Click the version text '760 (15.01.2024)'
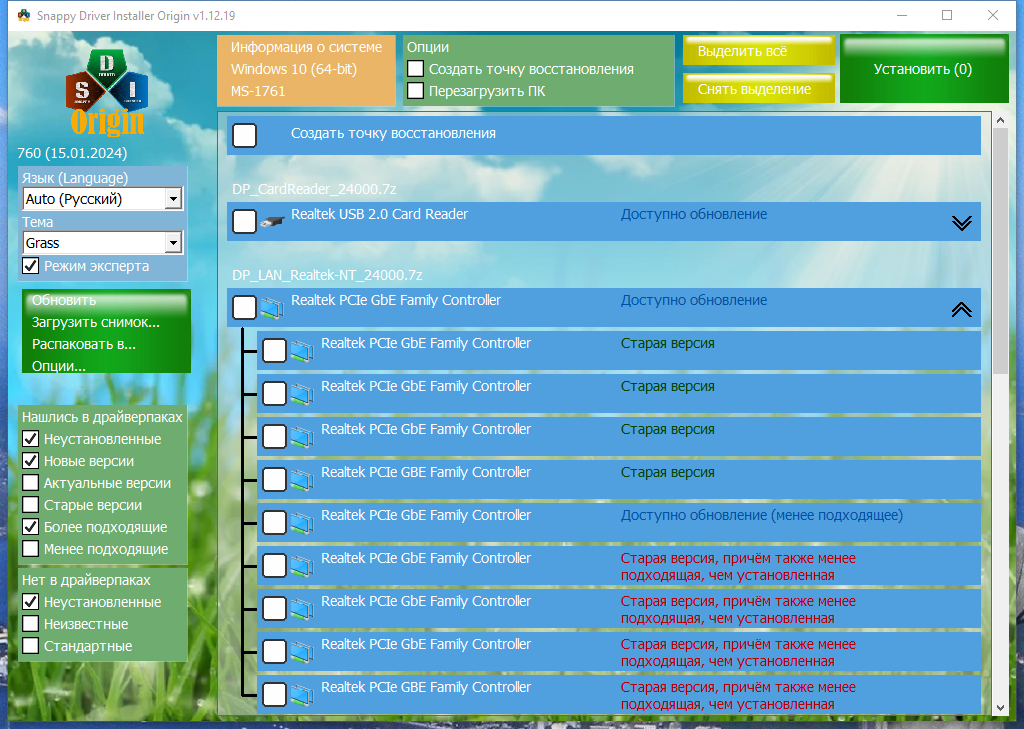This screenshot has width=1024, height=729. (72, 153)
